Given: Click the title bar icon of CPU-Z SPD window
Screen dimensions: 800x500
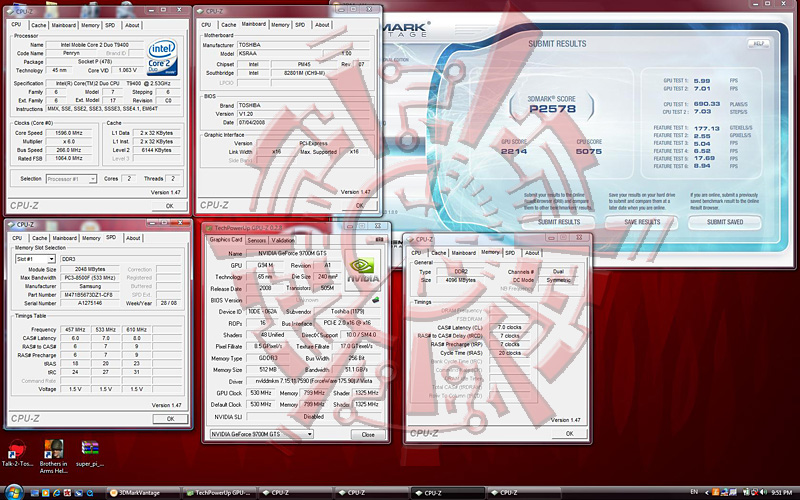Looking at the screenshot, I should pos(11,224).
